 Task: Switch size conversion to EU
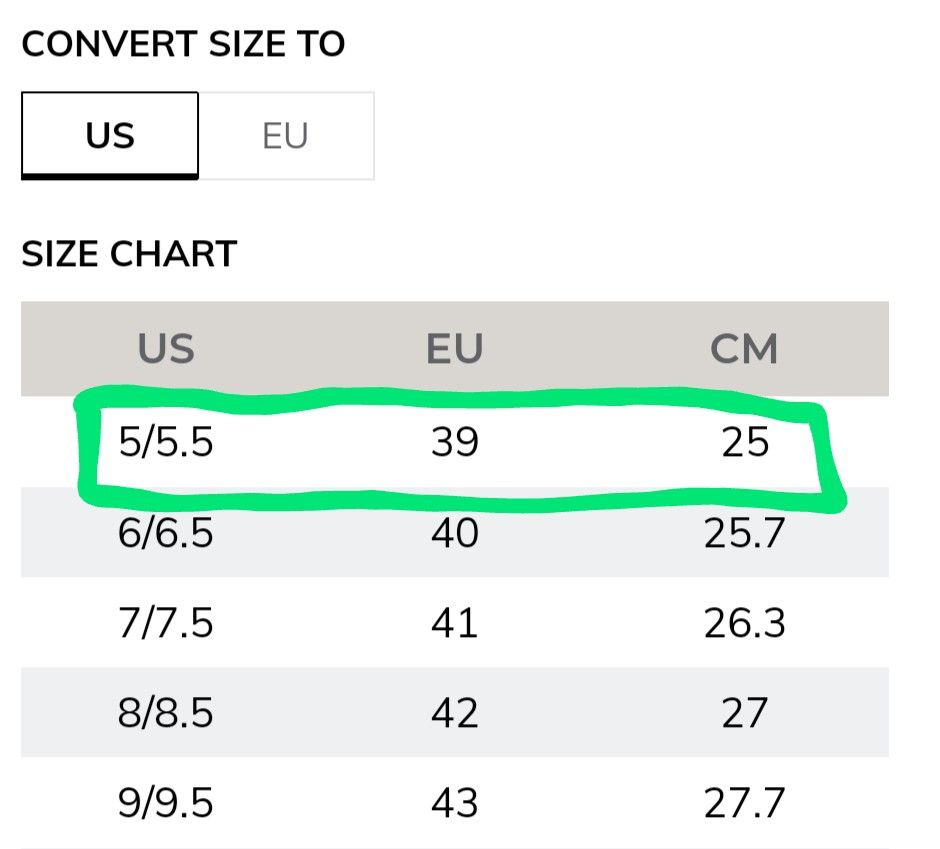click(285, 136)
